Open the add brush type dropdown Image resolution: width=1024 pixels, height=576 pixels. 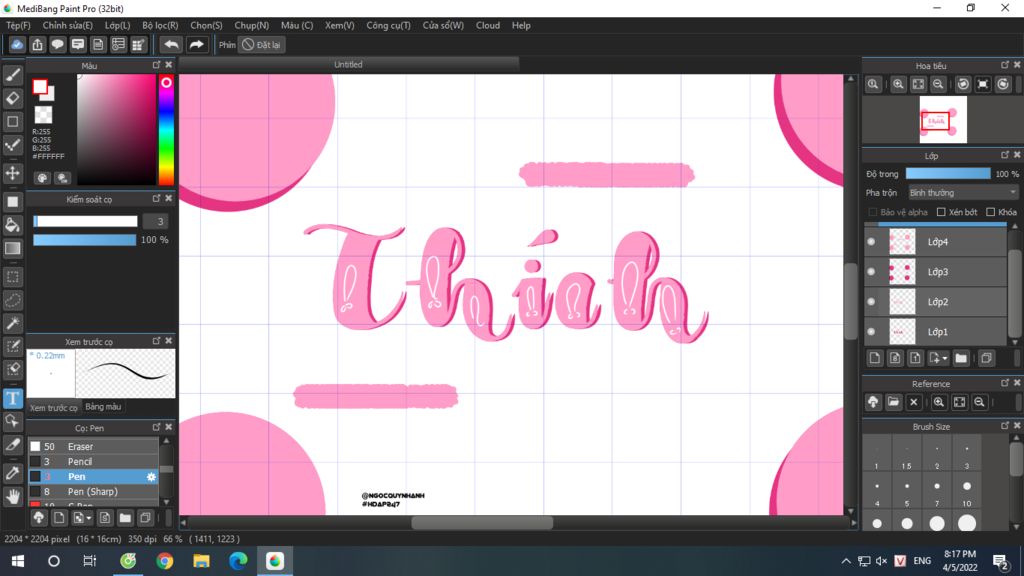(x=89, y=519)
